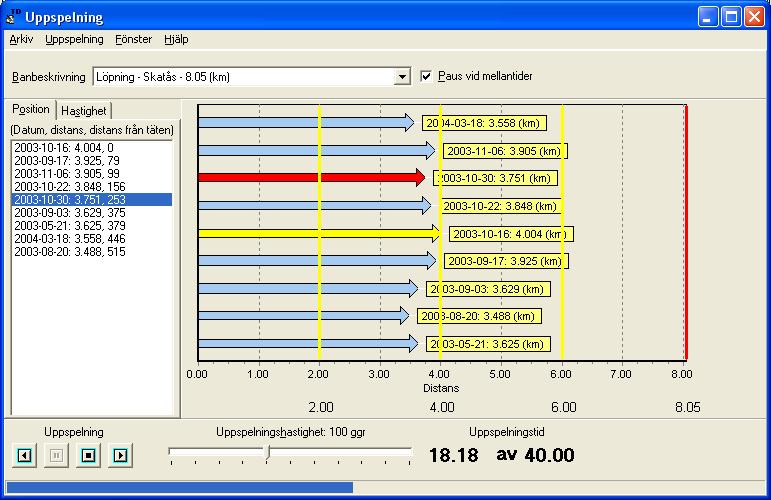
Task: Select list row 2003-09-17: 3.925, 79
Action: [x=92, y=160]
